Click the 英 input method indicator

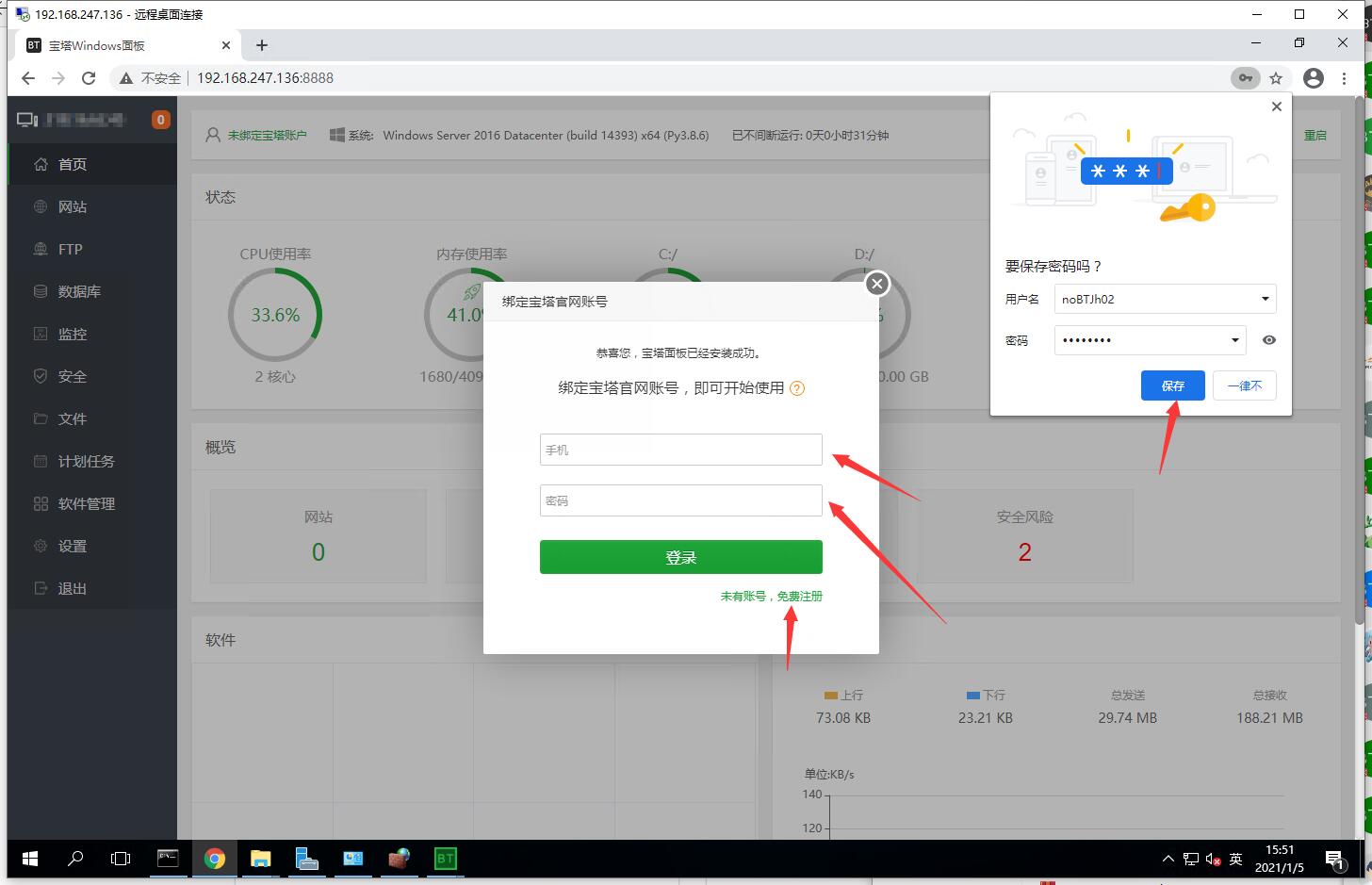click(x=1235, y=859)
